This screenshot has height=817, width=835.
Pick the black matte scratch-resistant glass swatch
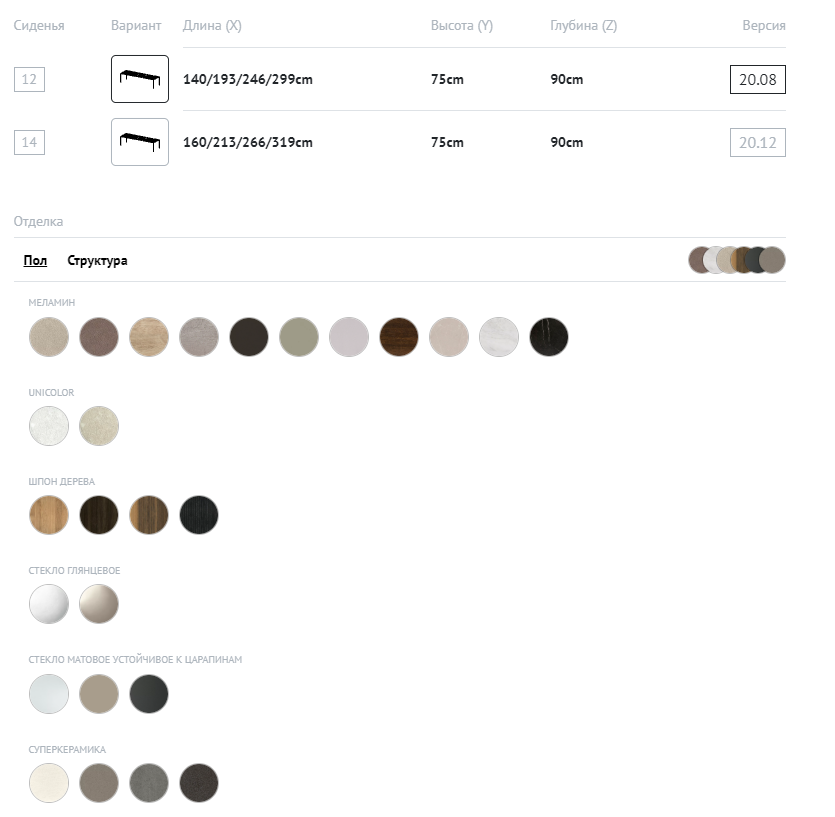click(149, 693)
